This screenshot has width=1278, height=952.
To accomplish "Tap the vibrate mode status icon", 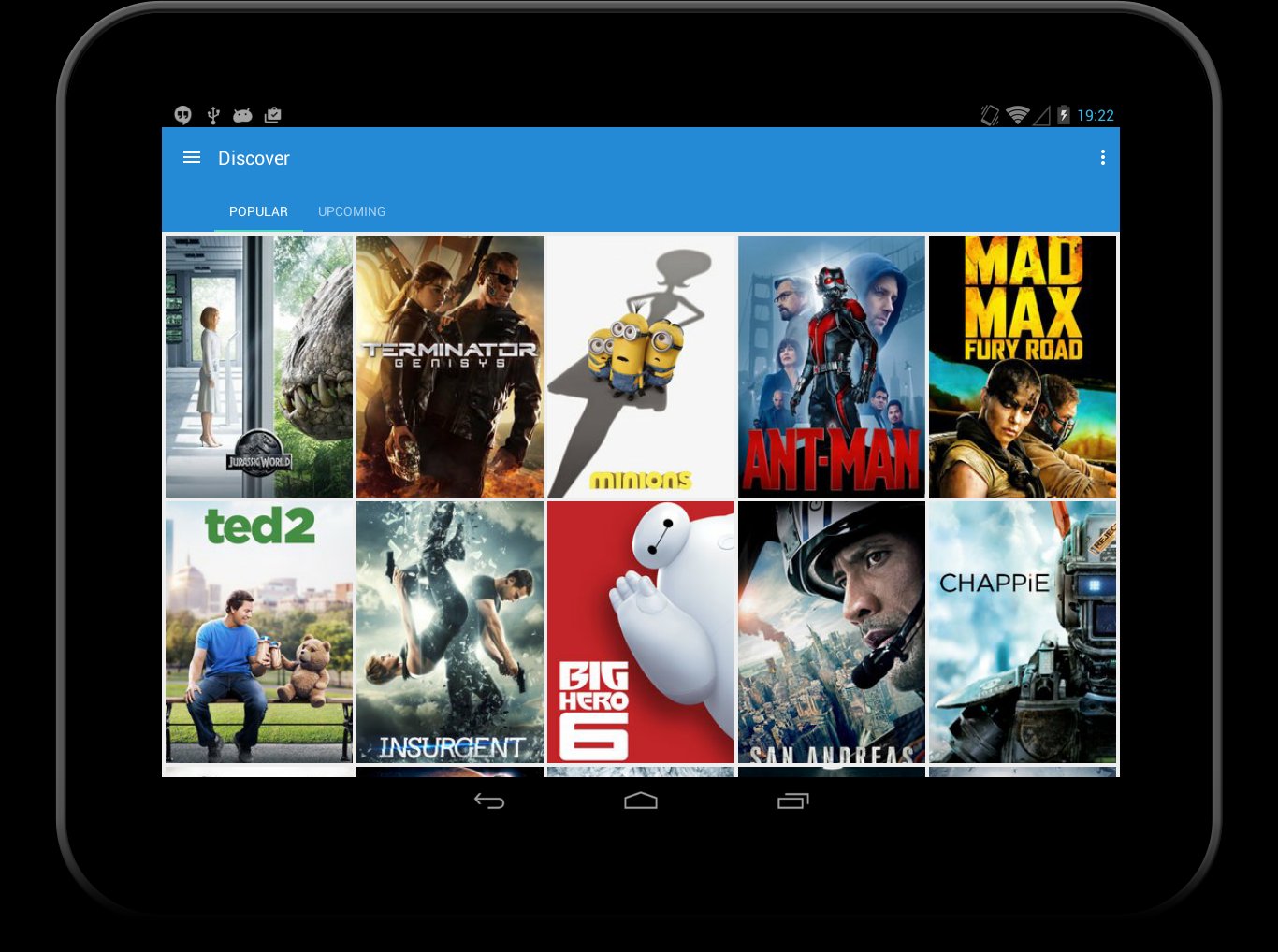I will point(989,114).
